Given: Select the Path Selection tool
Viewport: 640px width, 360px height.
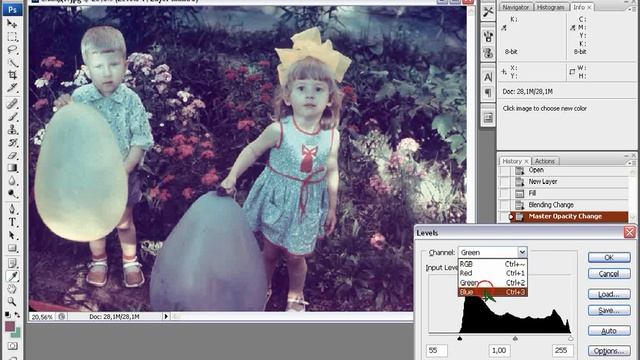Looking at the screenshot, I should [x=12, y=236].
